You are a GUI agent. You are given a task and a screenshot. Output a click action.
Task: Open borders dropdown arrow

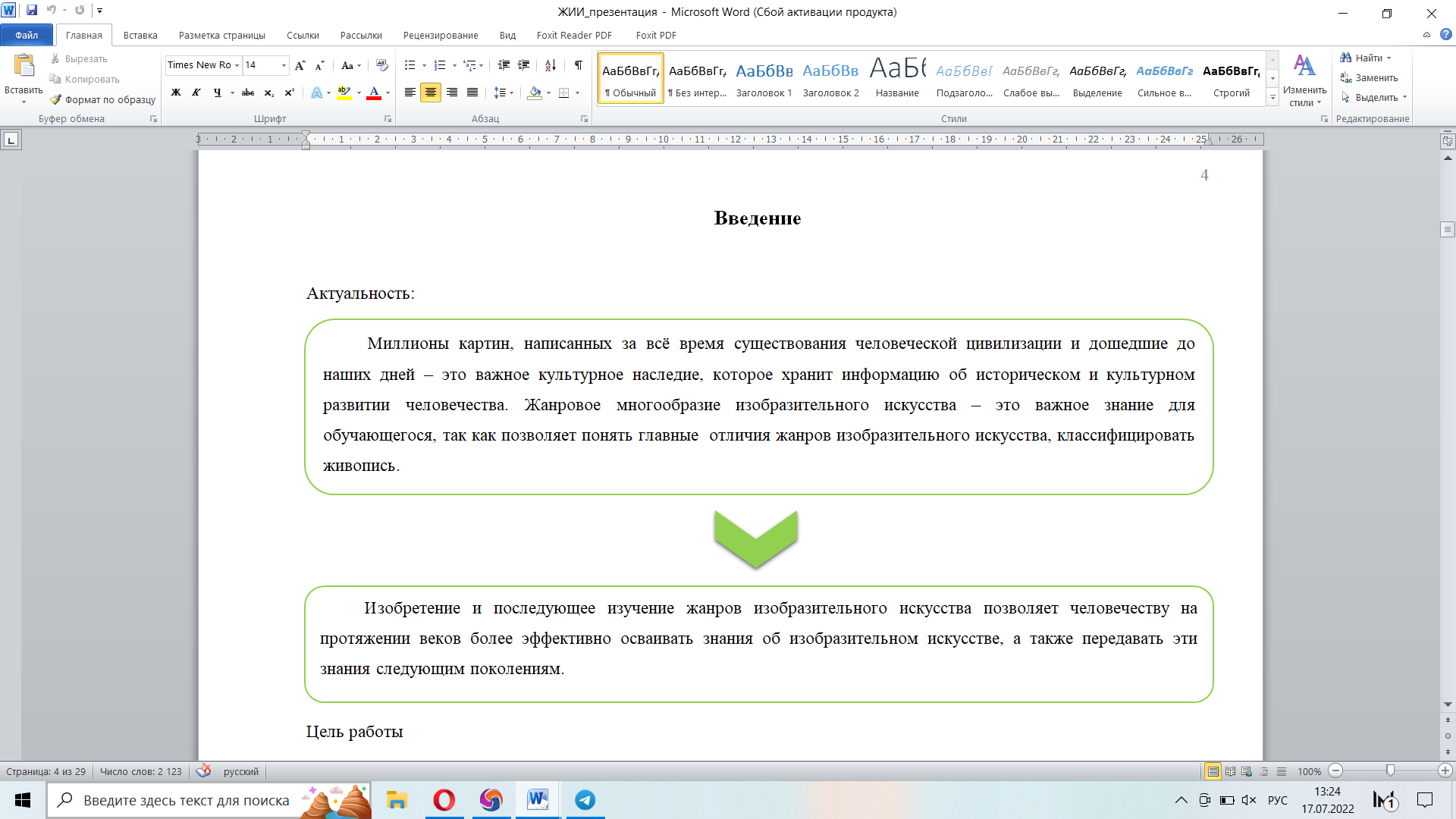pos(577,93)
